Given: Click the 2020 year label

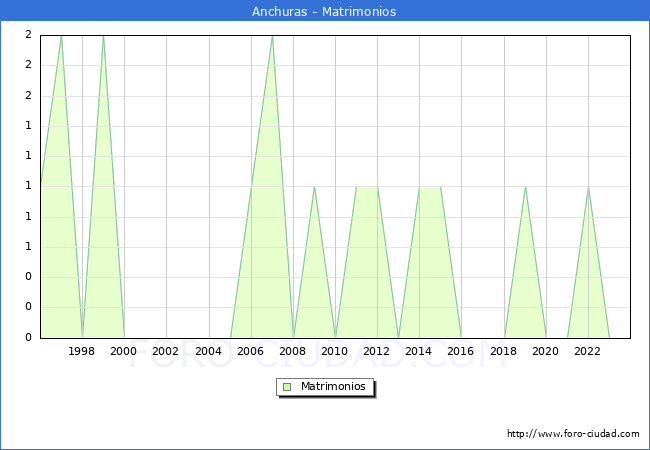Looking at the screenshot, I should click(545, 351).
